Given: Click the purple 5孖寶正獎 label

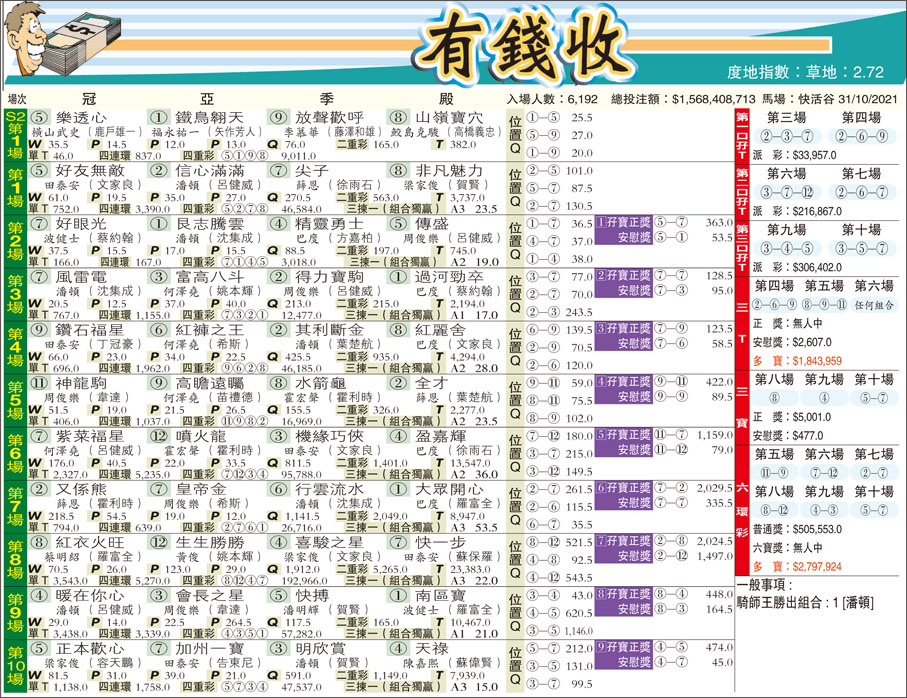Looking at the screenshot, I should 624,435.
